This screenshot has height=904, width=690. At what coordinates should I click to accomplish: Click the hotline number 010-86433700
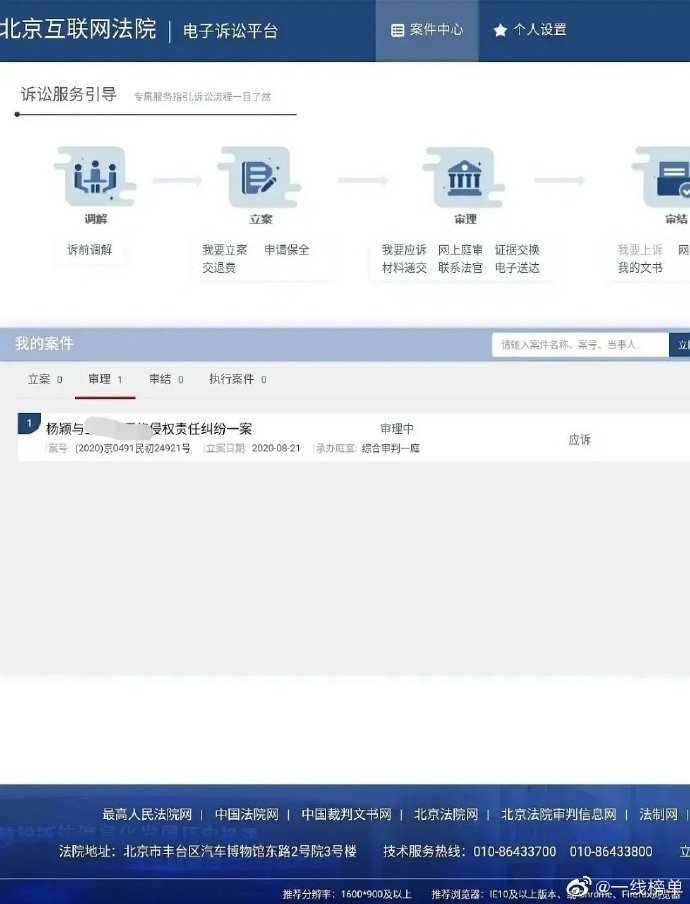[514, 852]
